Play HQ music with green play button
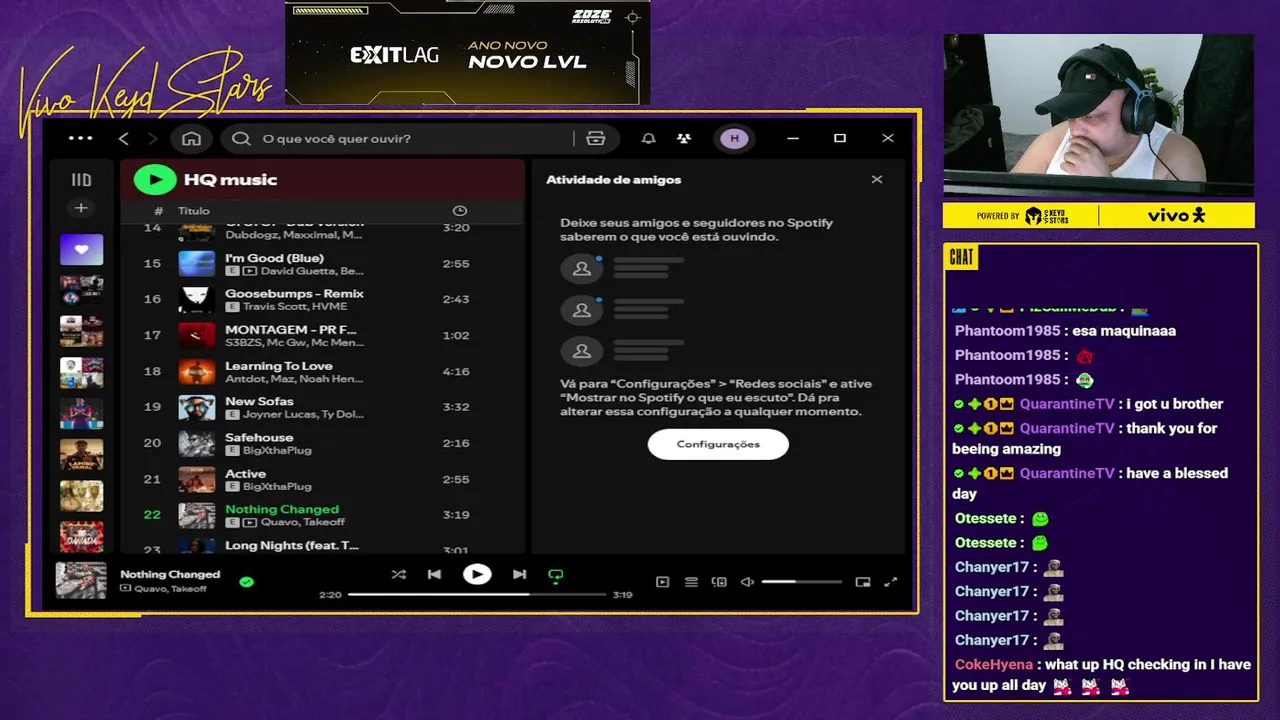The image size is (1280, 720). click(x=154, y=180)
